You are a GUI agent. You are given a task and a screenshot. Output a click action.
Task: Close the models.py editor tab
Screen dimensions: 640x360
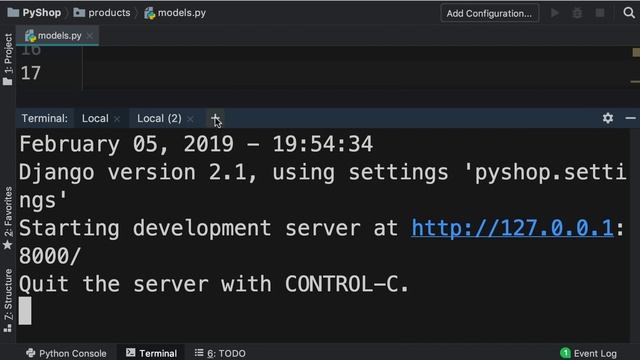(x=90, y=36)
